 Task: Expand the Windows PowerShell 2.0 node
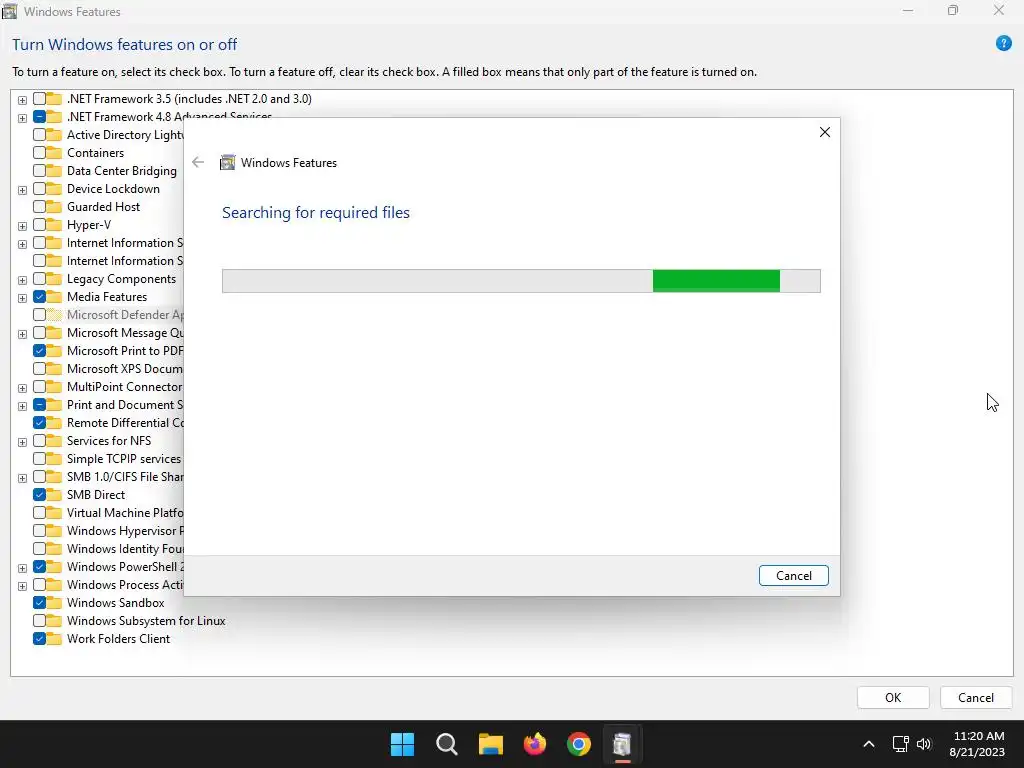22,568
